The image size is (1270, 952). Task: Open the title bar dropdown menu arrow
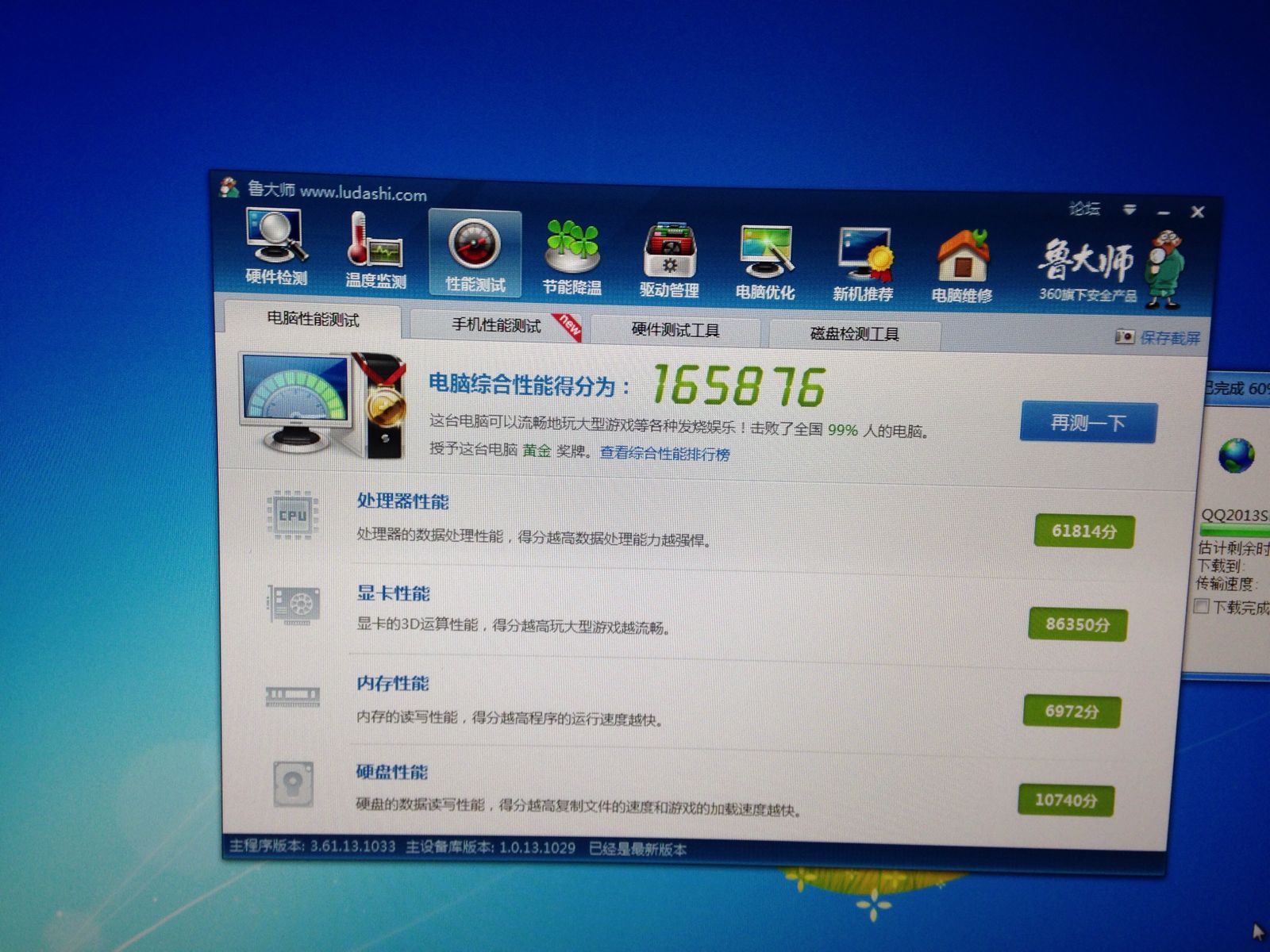pyautogui.click(x=1130, y=209)
